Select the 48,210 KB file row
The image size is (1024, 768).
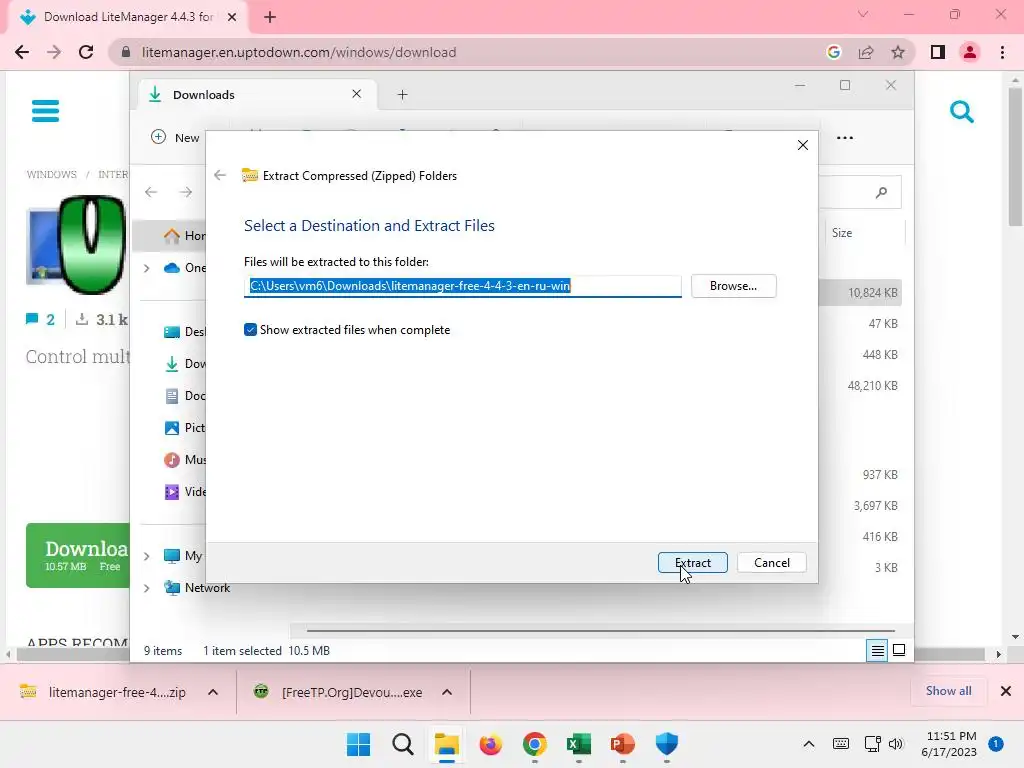(x=860, y=386)
